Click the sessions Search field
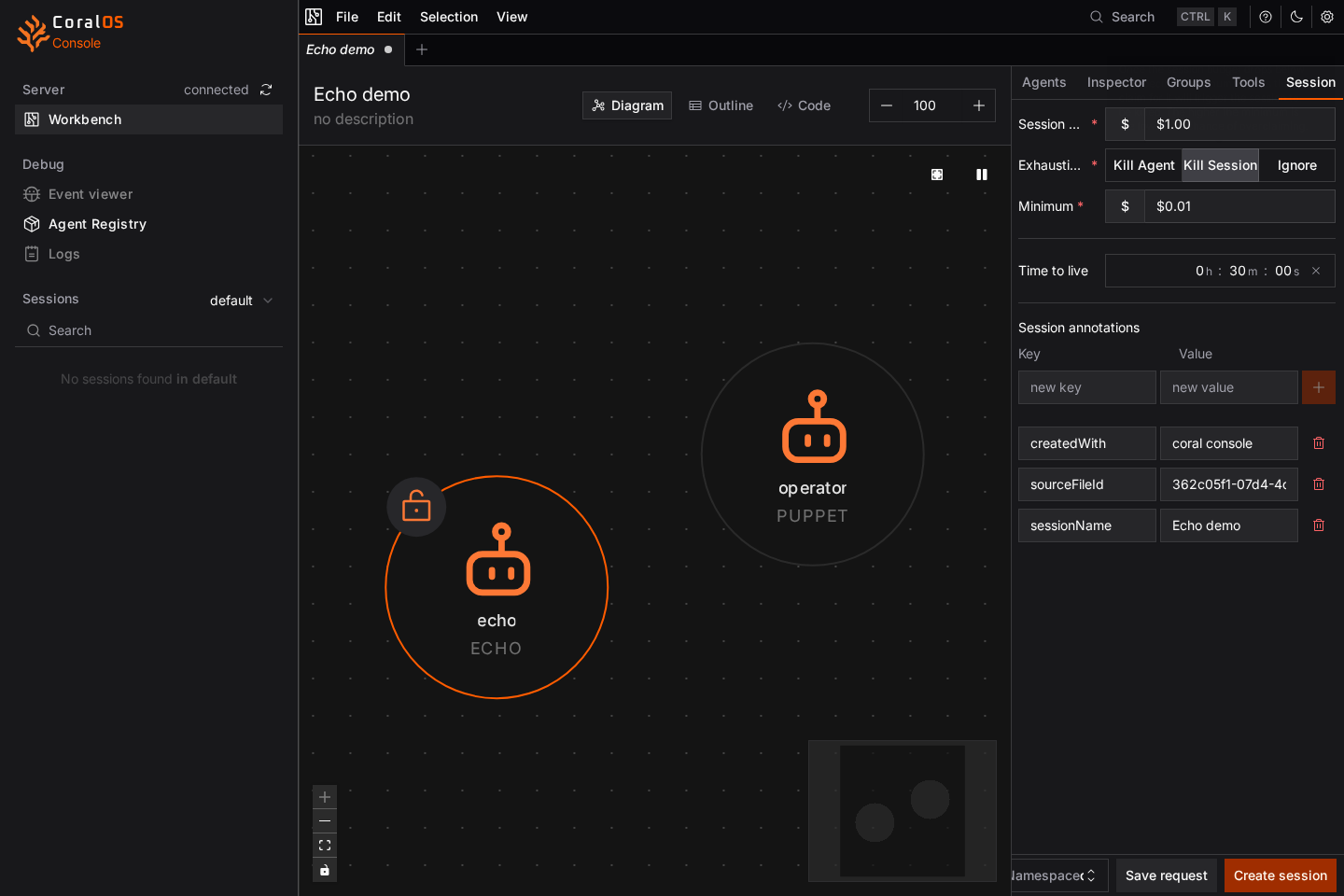1344x896 pixels. click(148, 330)
